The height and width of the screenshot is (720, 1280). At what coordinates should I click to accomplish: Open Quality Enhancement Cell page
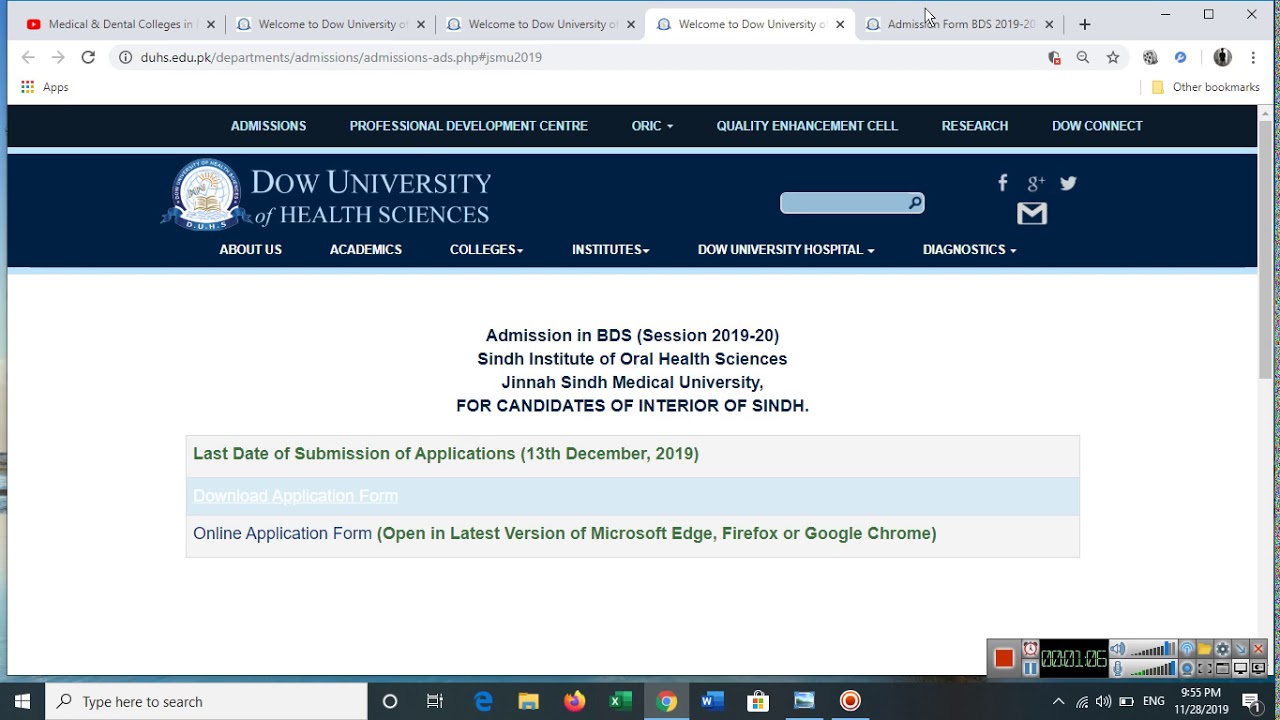[x=807, y=126]
